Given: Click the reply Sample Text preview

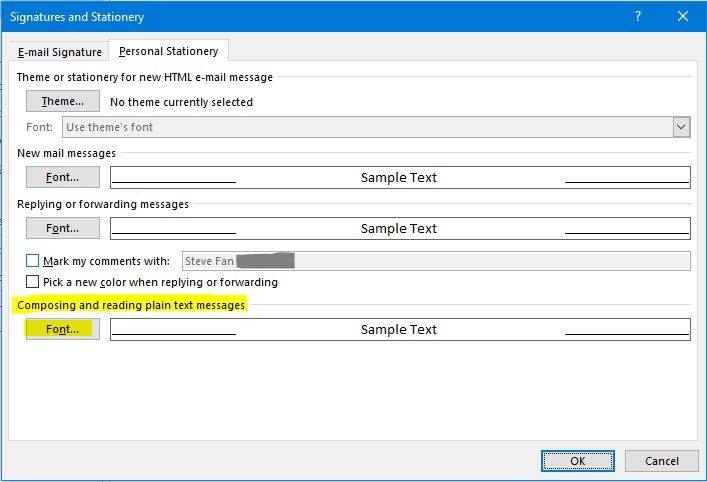Looking at the screenshot, I should coord(399,228).
